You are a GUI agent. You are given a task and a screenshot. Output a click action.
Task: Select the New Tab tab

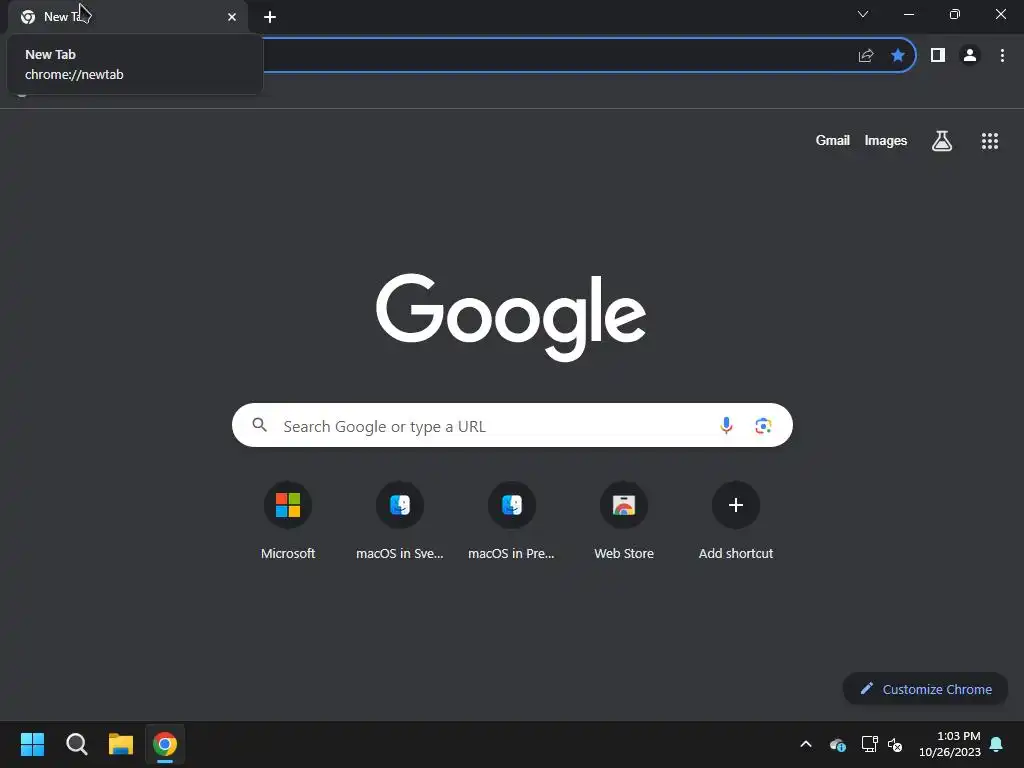(x=128, y=16)
